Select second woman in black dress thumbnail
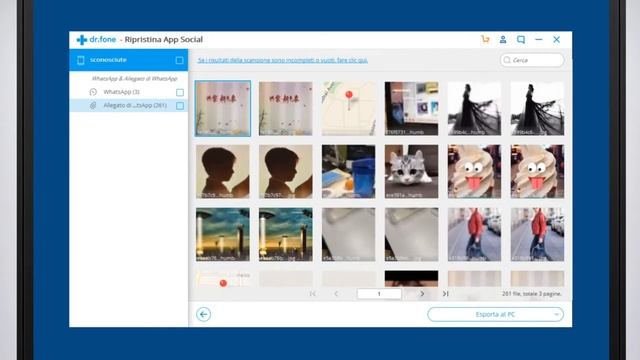 (x=537, y=108)
